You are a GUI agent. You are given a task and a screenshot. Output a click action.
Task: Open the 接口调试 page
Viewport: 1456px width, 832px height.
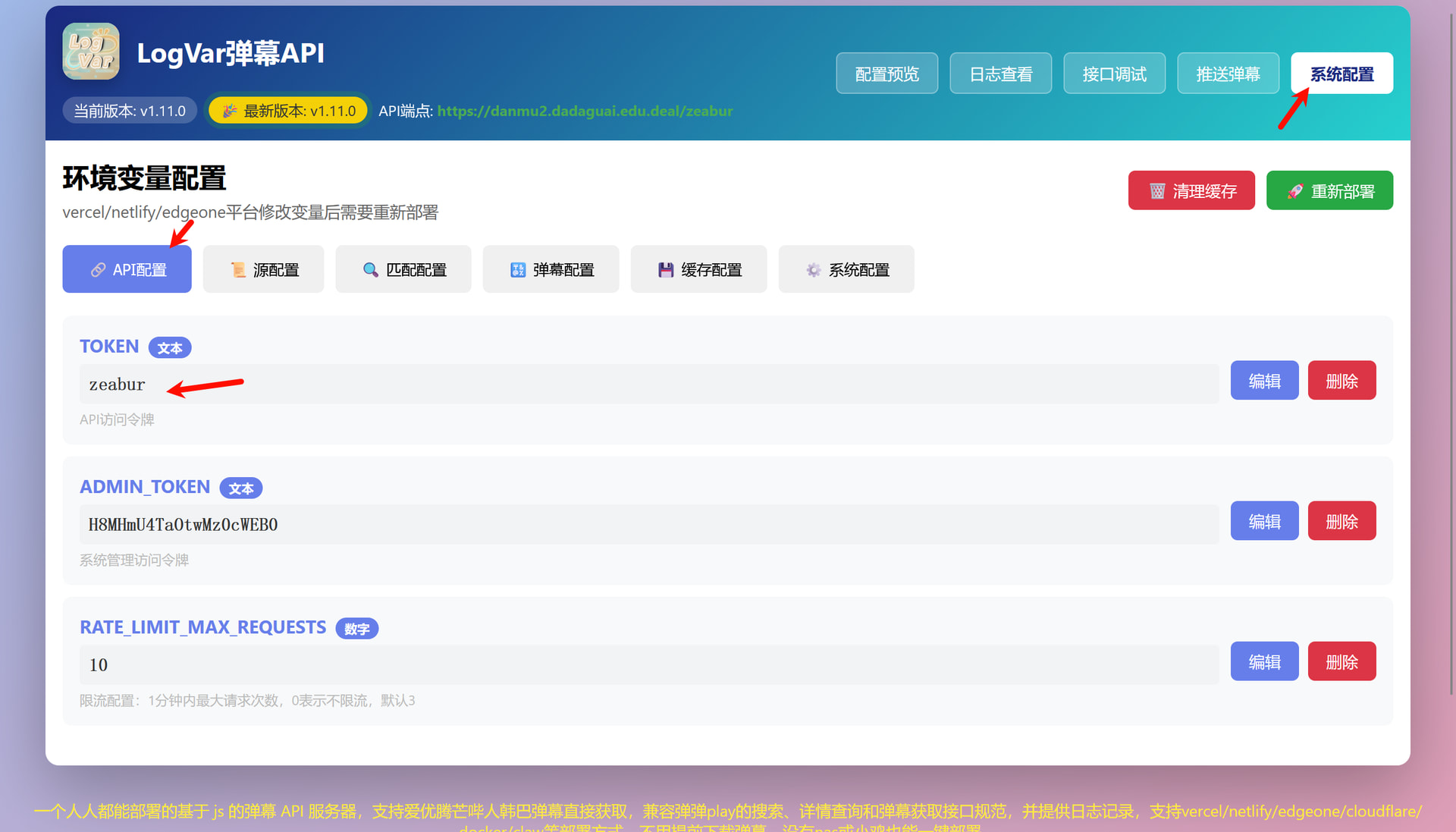(1114, 74)
